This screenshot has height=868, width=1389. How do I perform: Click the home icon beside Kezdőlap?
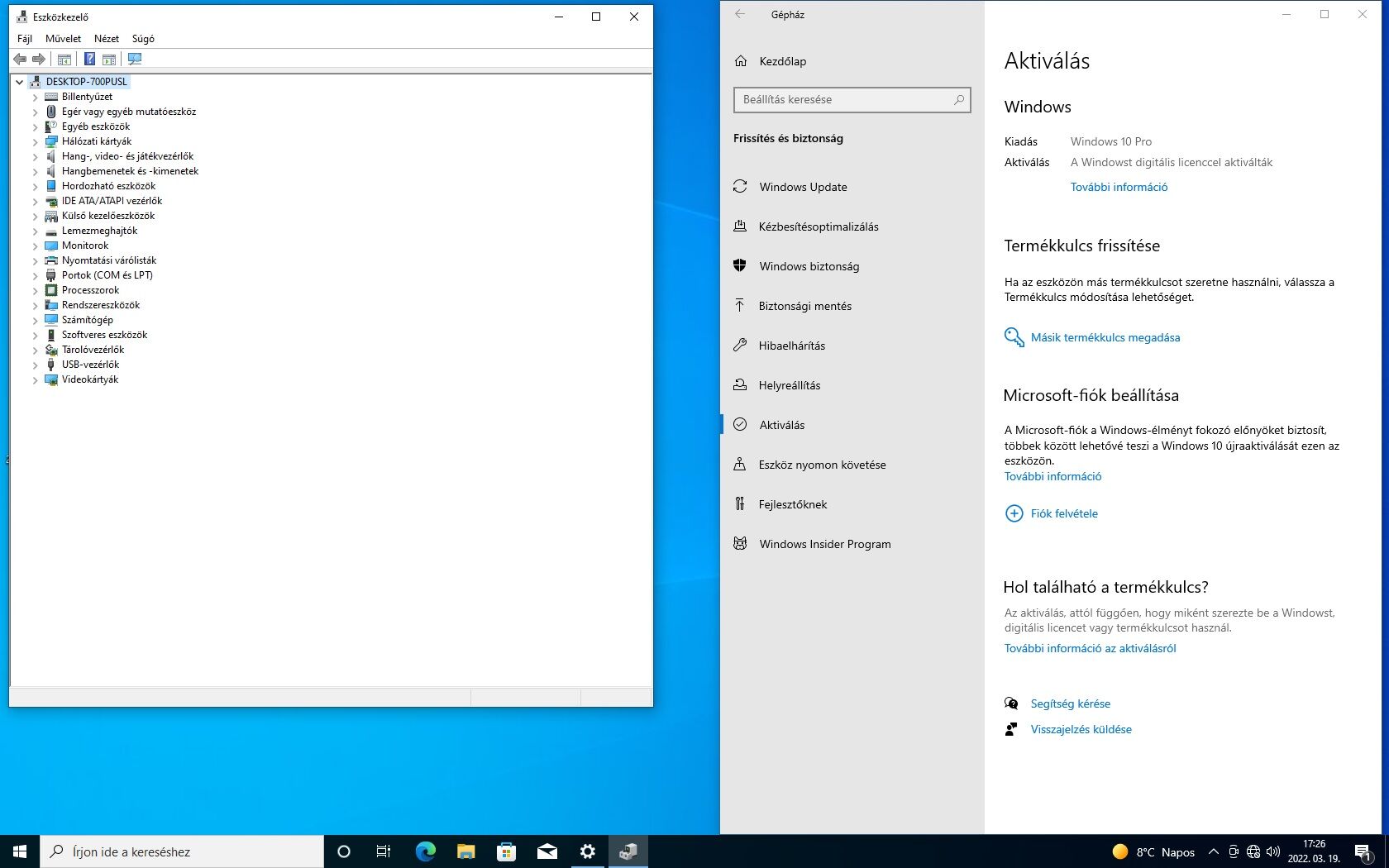[741, 61]
